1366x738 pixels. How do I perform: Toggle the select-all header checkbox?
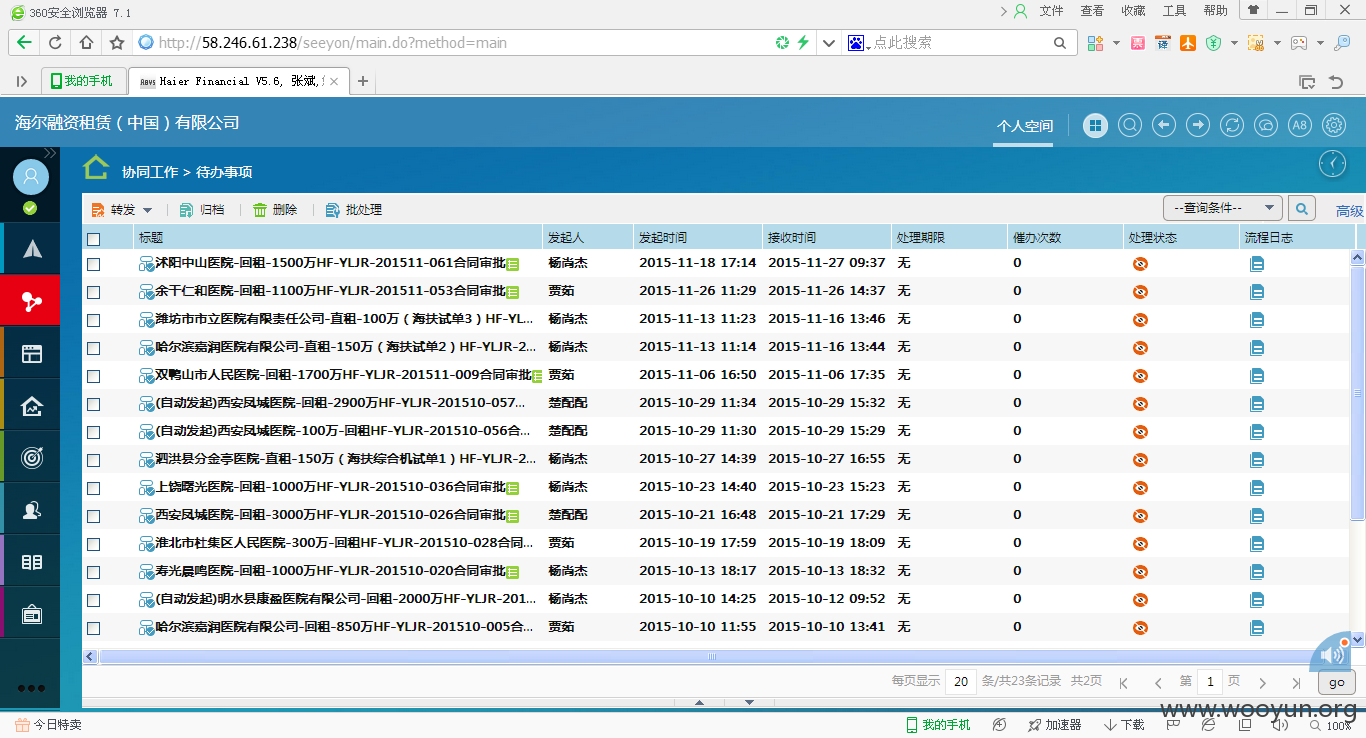[94, 239]
